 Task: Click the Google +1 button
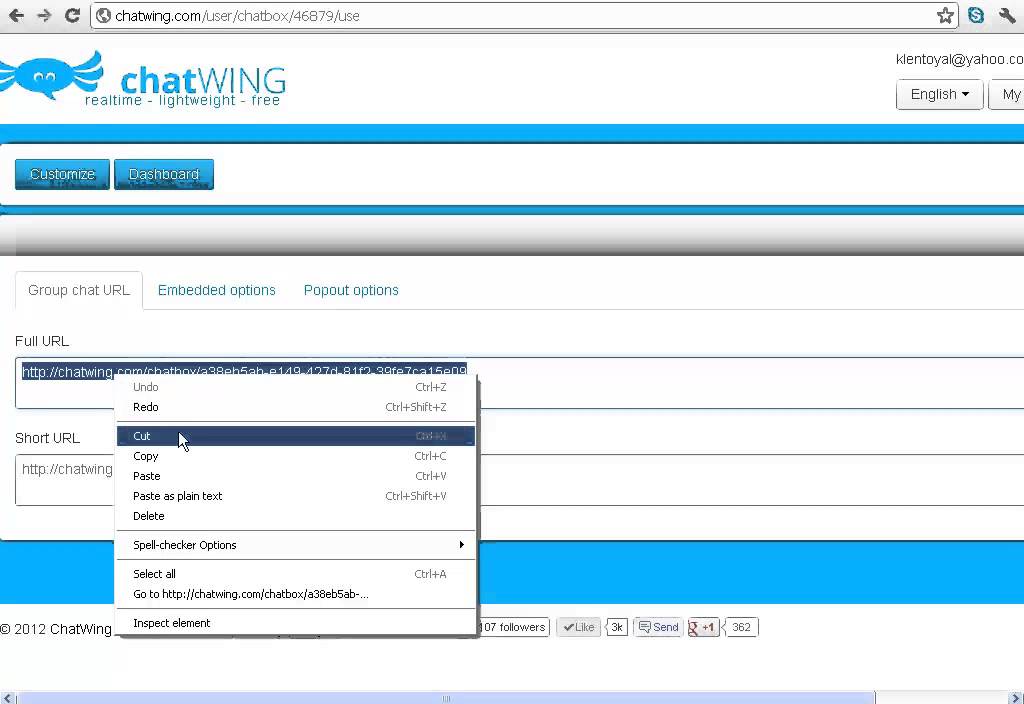tap(703, 628)
